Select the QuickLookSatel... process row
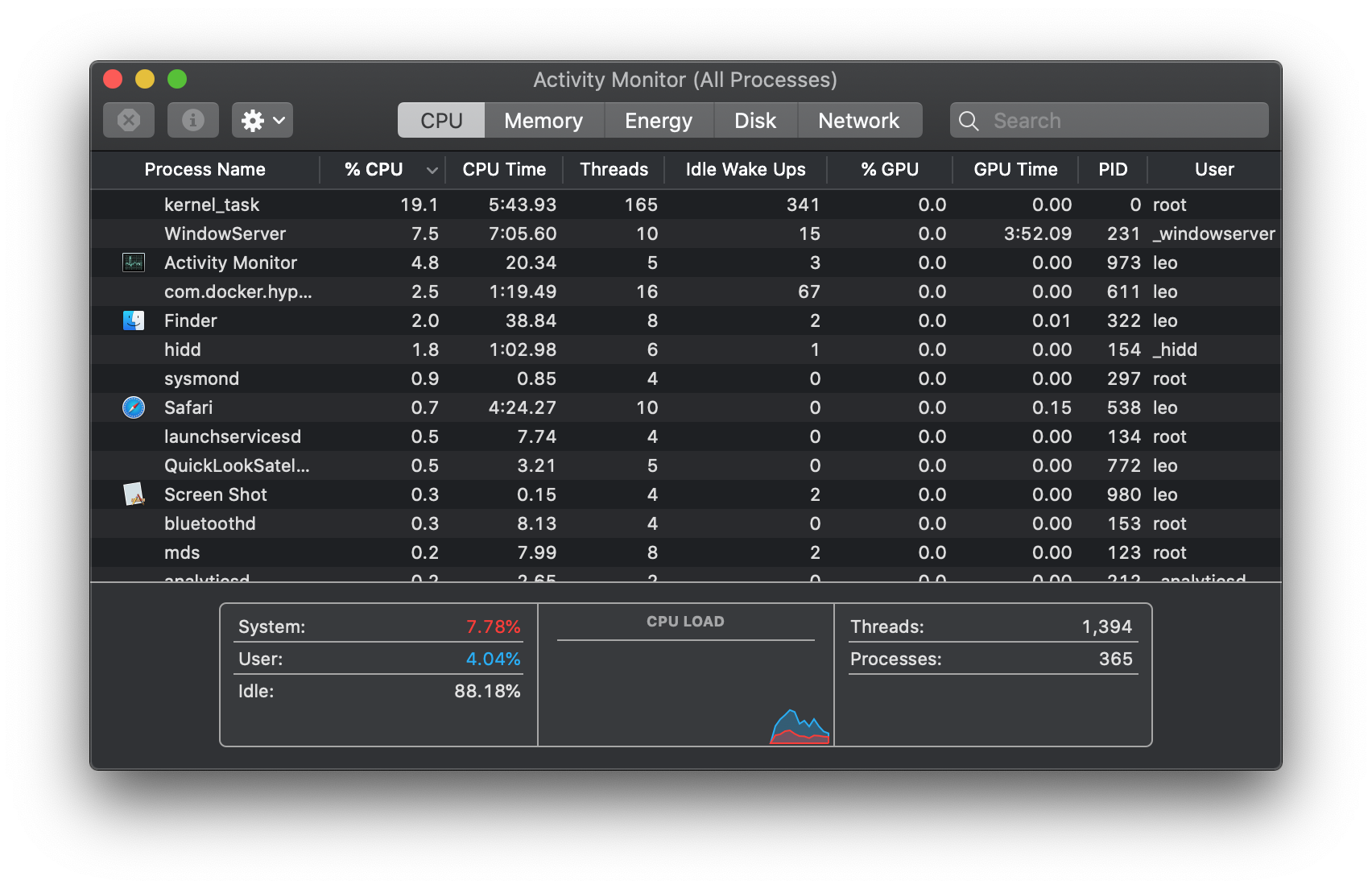This screenshot has width=1372, height=889. click(686, 465)
